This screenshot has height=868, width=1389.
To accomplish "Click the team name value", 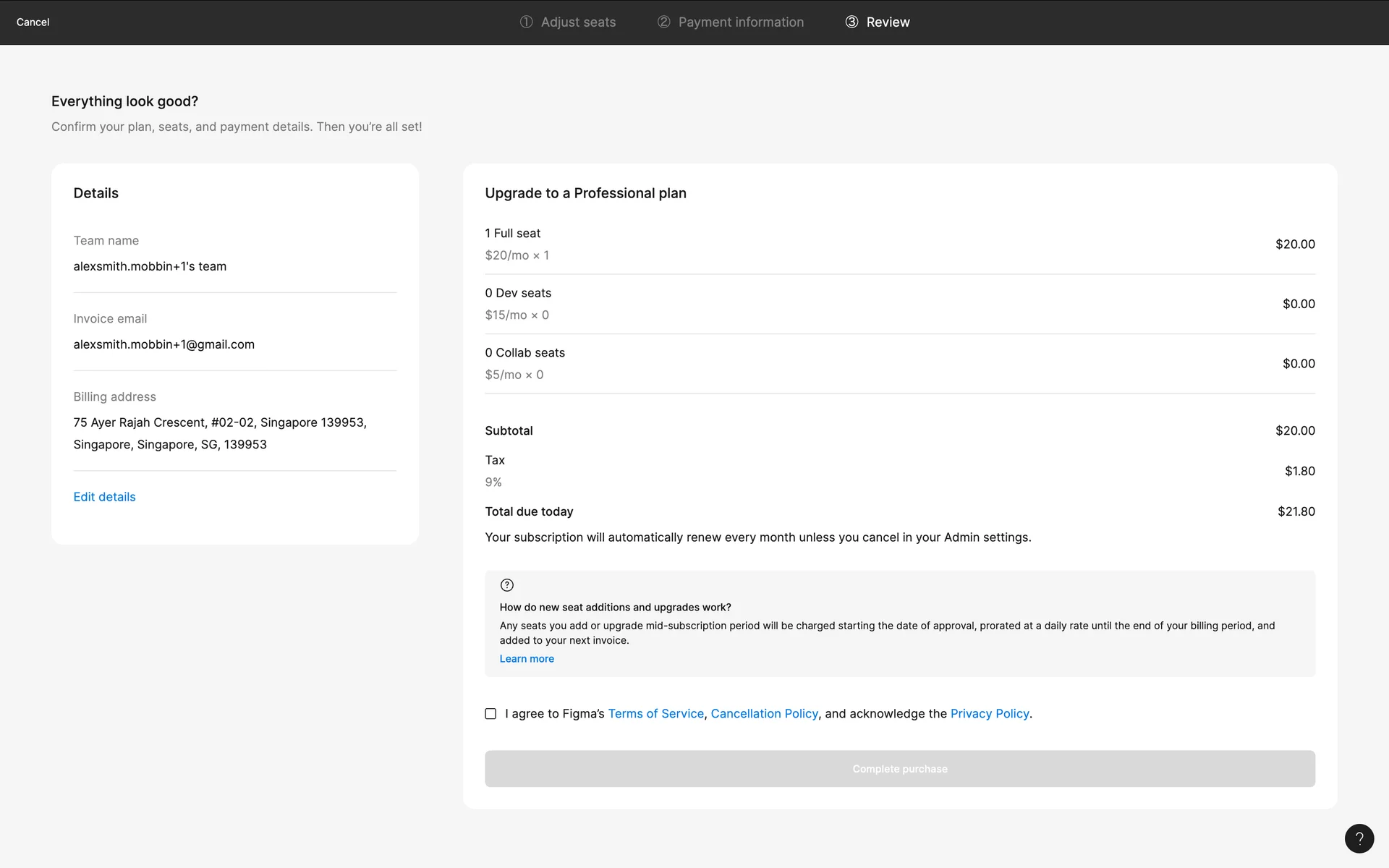I will [150, 266].
